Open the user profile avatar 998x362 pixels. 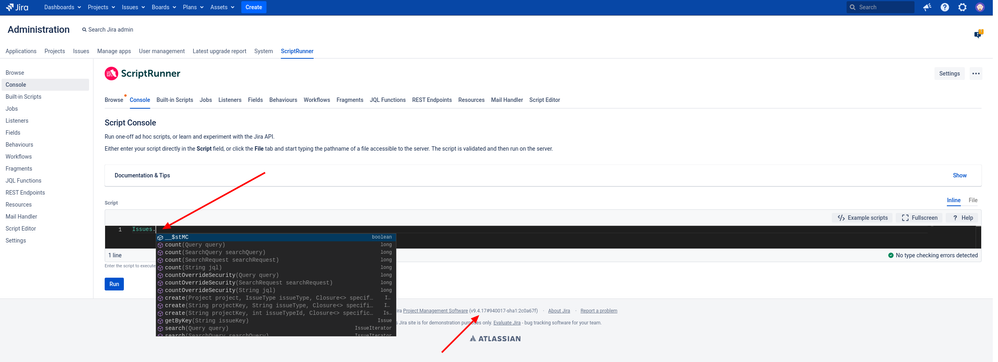tap(980, 7)
